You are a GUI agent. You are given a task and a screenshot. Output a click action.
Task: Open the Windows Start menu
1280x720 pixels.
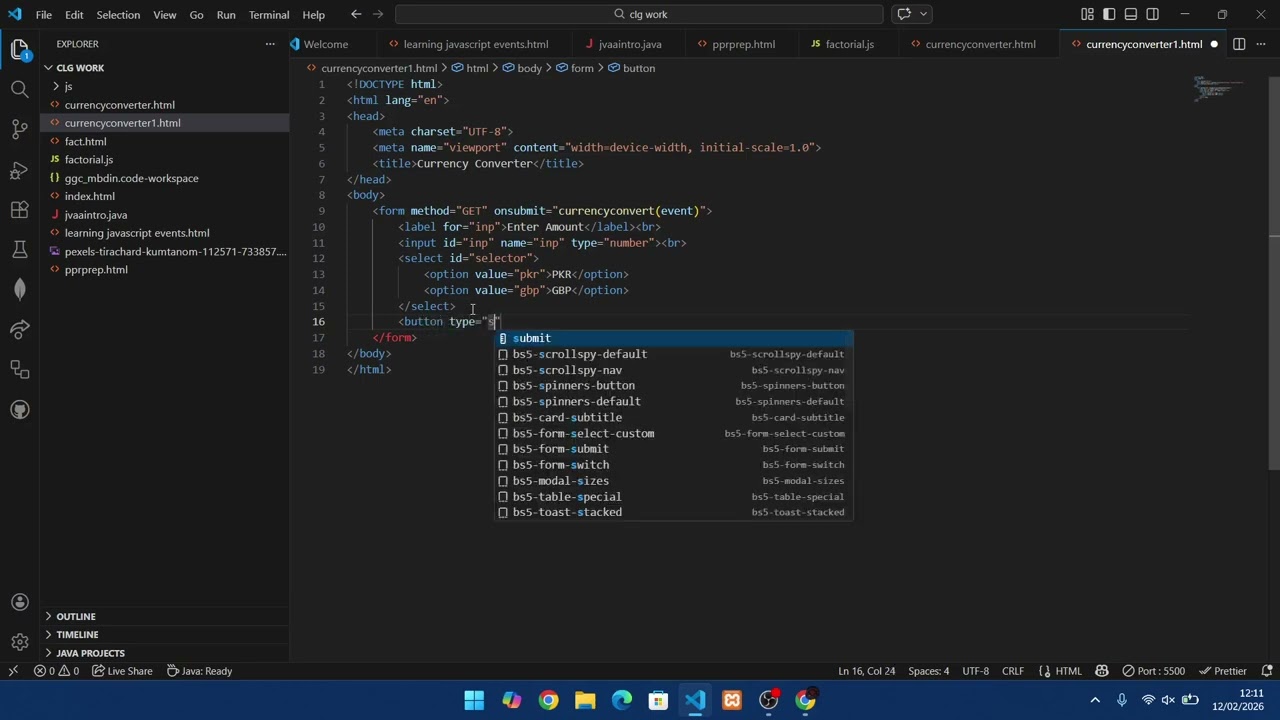pyautogui.click(x=474, y=700)
